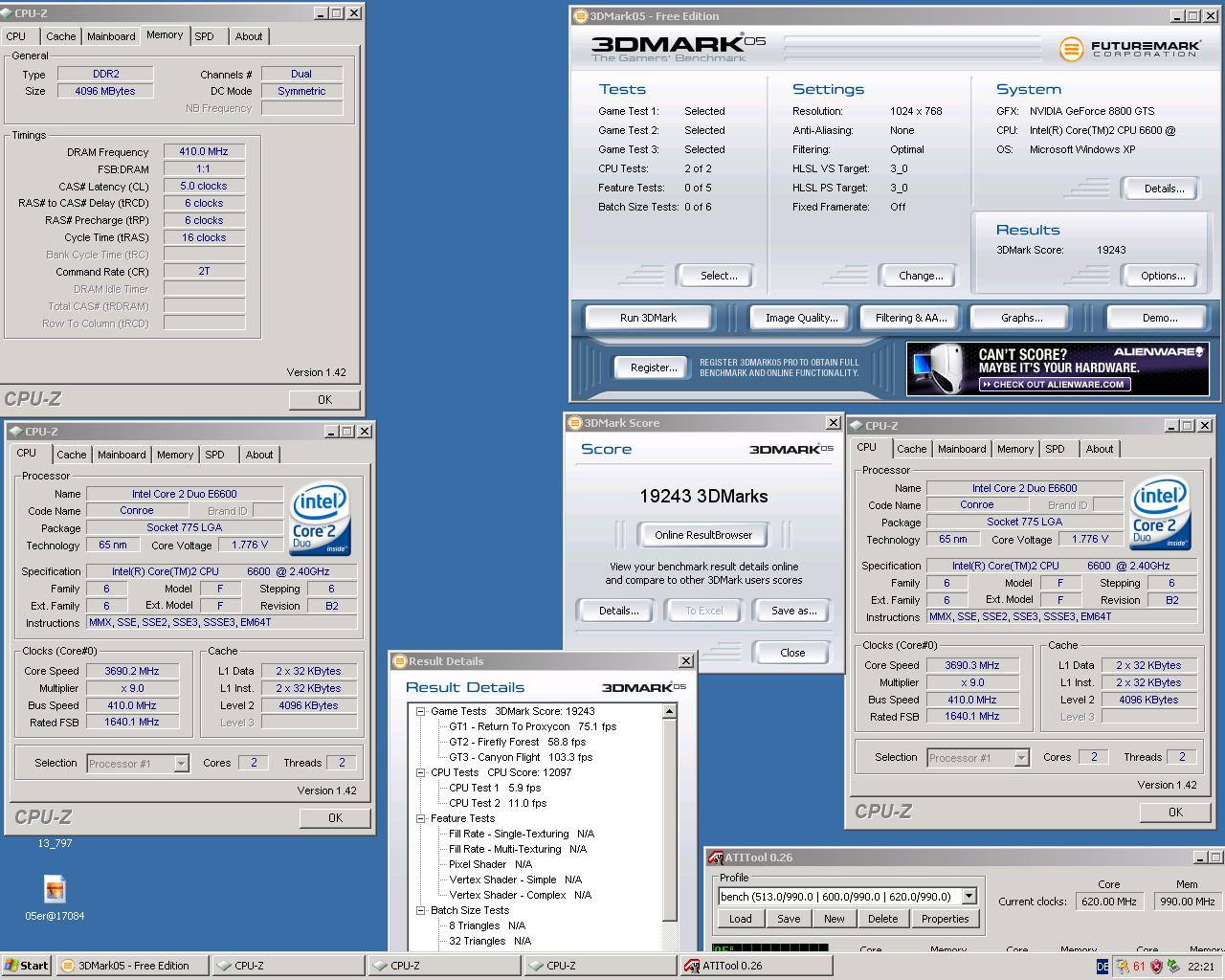The image size is (1225, 980).
Task: Select GT2 - Firefly Forest result row
Action: click(x=517, y=742)
